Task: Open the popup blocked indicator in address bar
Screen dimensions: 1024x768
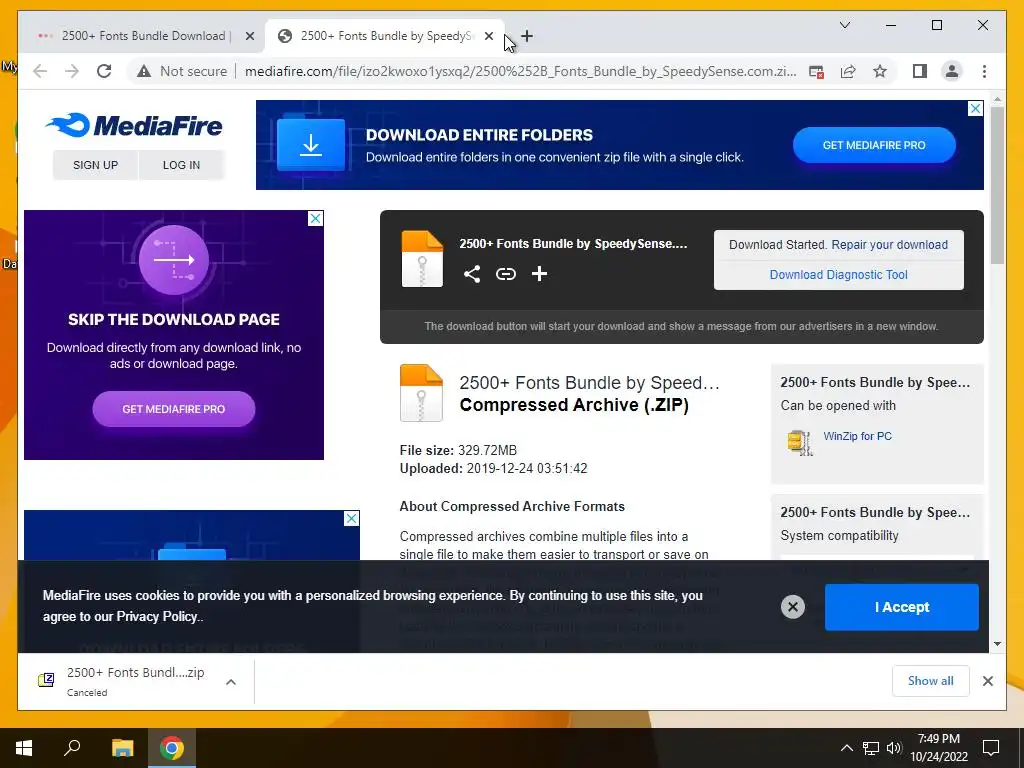Action: click(x=816, y=72)
